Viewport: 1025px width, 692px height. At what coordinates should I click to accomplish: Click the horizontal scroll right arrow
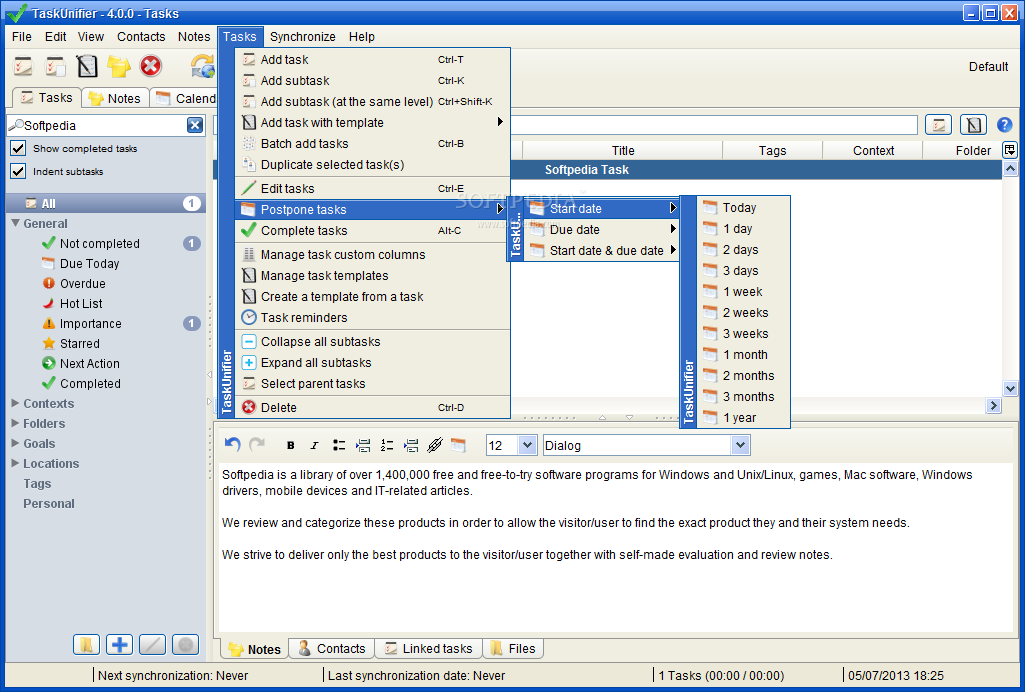click(994, 406)
